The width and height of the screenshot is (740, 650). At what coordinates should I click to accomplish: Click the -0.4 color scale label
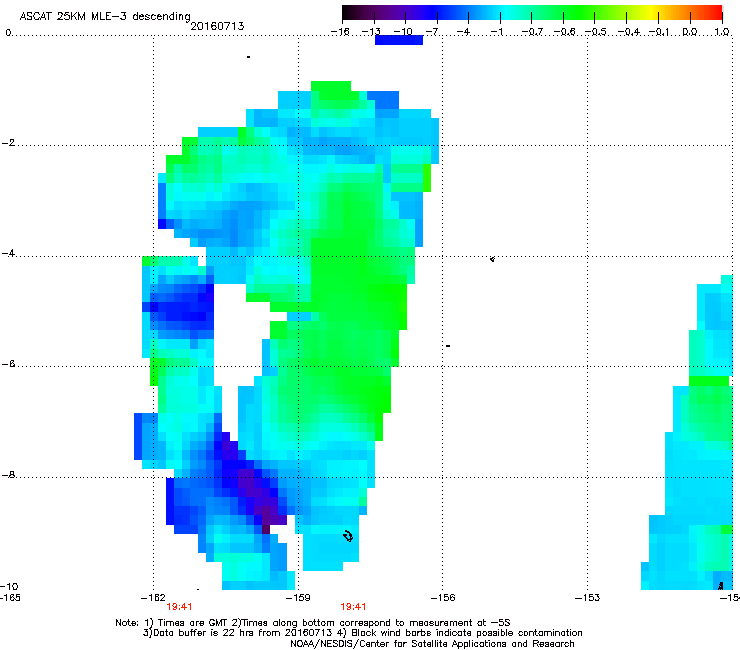click(x=629, y=32)
